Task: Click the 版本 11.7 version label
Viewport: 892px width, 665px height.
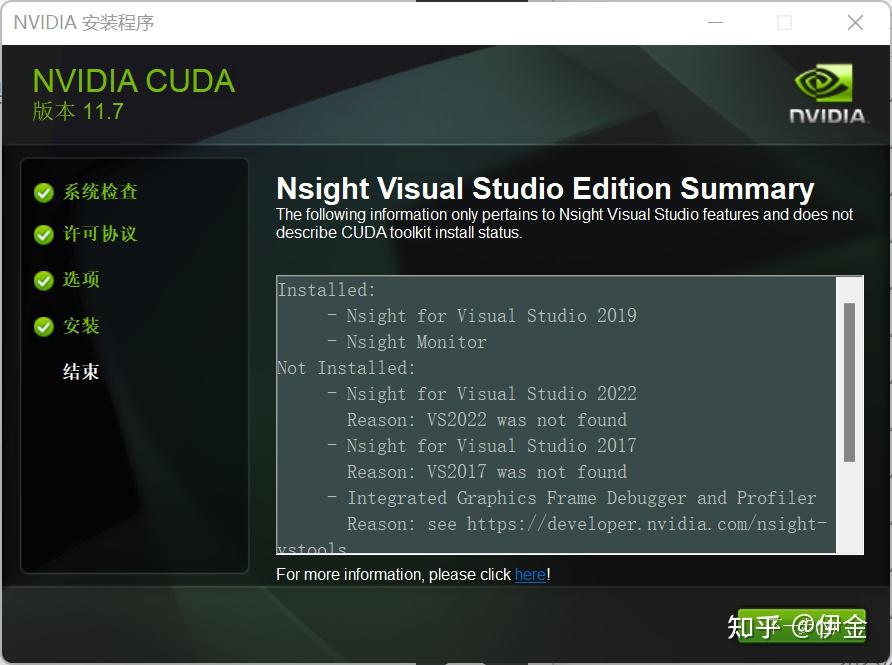Action: (x=78, y=112)
